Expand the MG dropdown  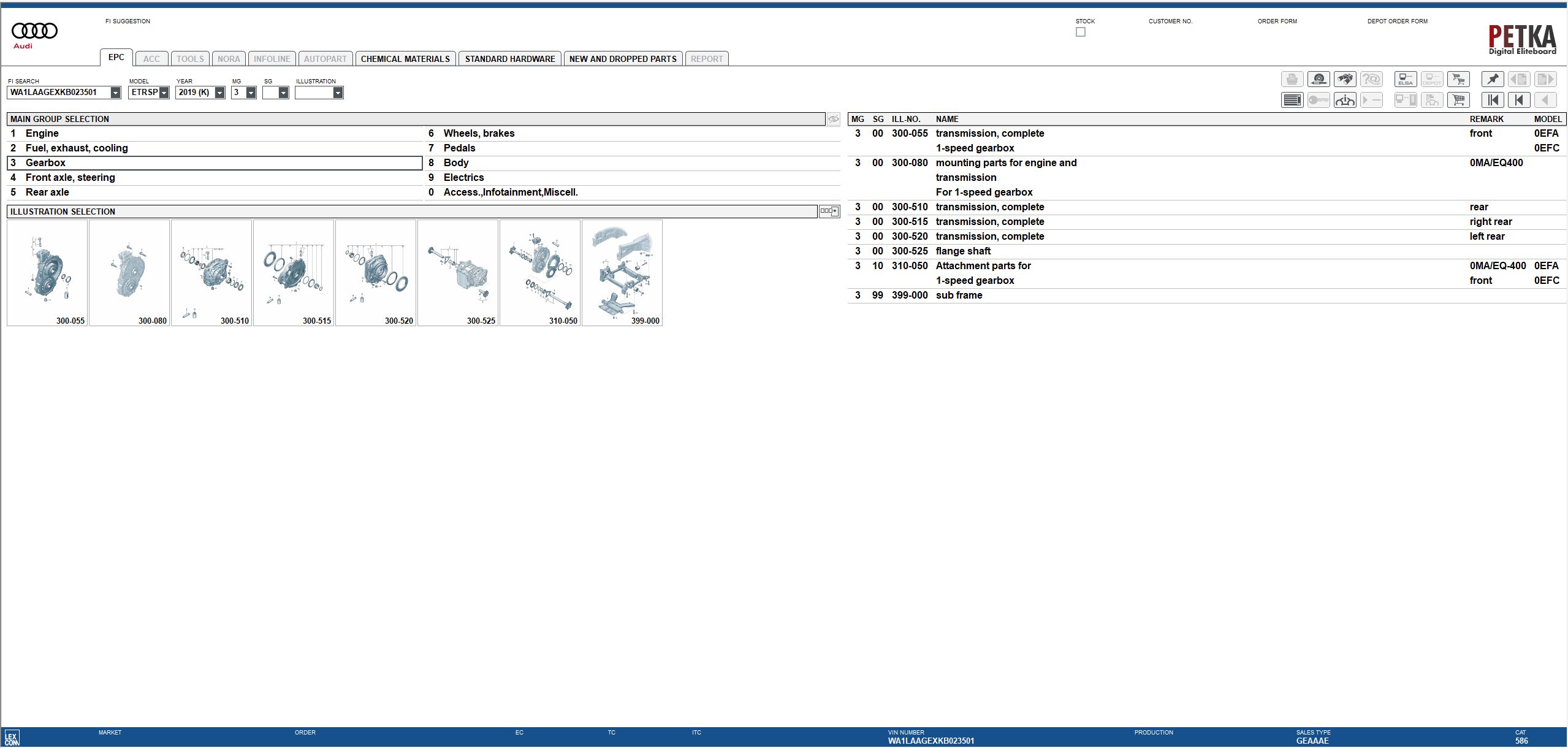pos(251,93)
